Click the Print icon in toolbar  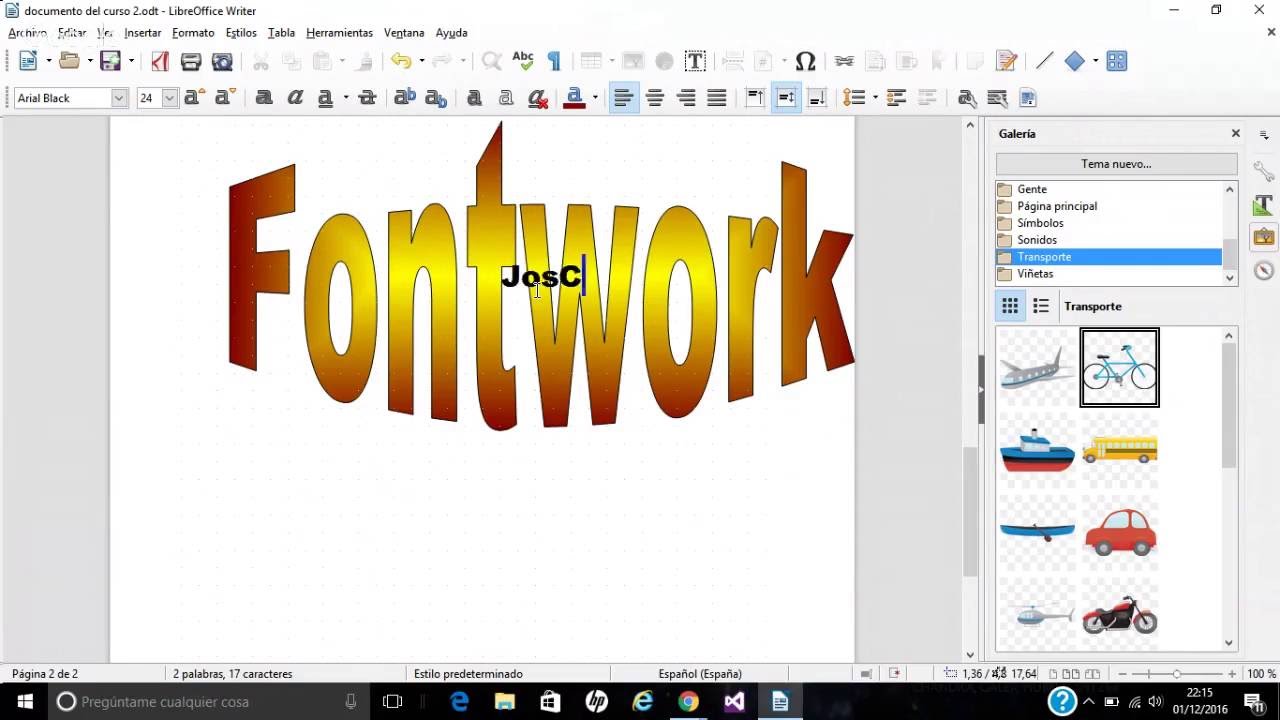(x=191, y=61)
